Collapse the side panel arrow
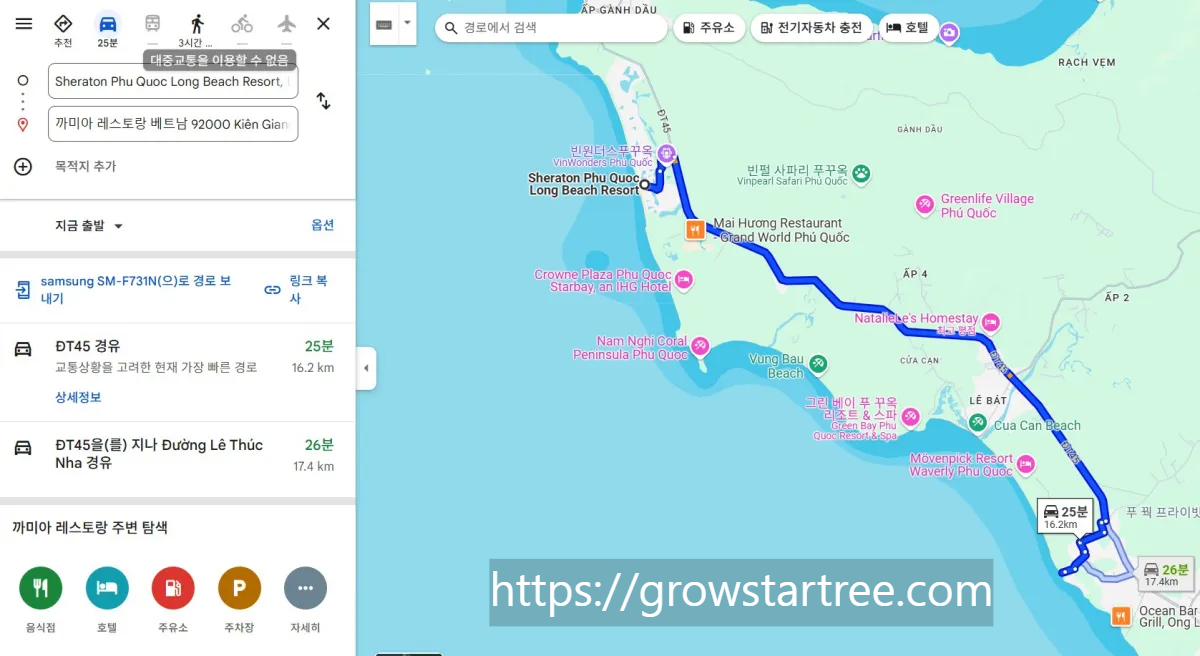The image size is (1200, 656). 366,368
